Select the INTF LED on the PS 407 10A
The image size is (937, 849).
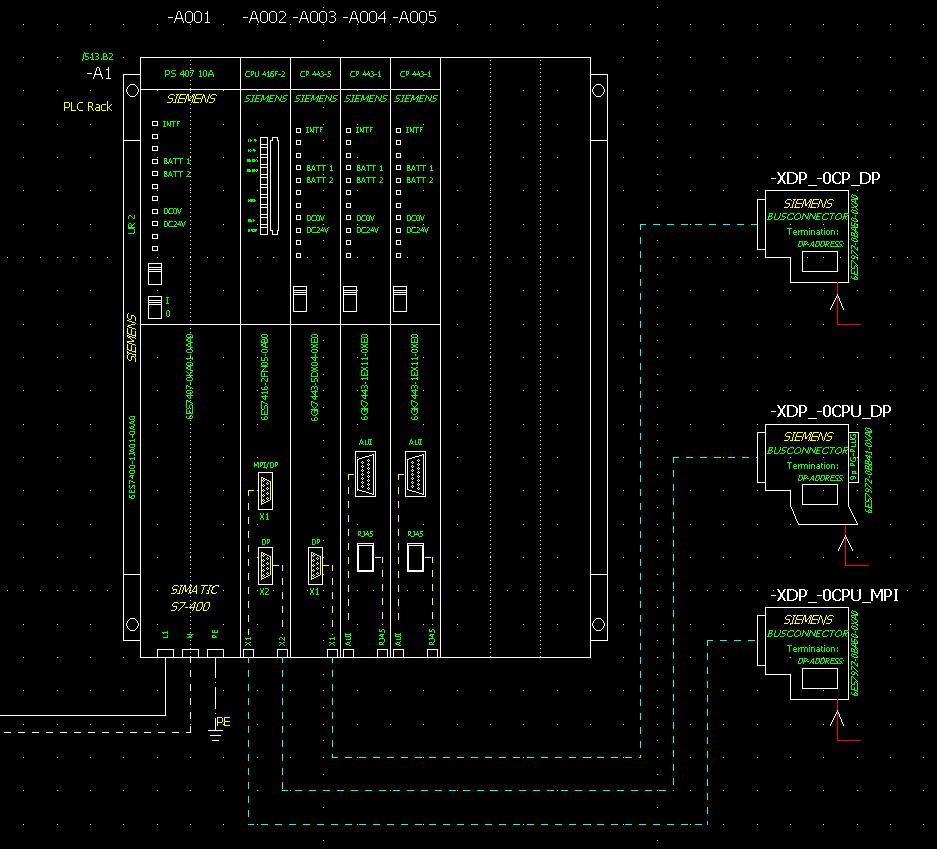pos(155,124)
